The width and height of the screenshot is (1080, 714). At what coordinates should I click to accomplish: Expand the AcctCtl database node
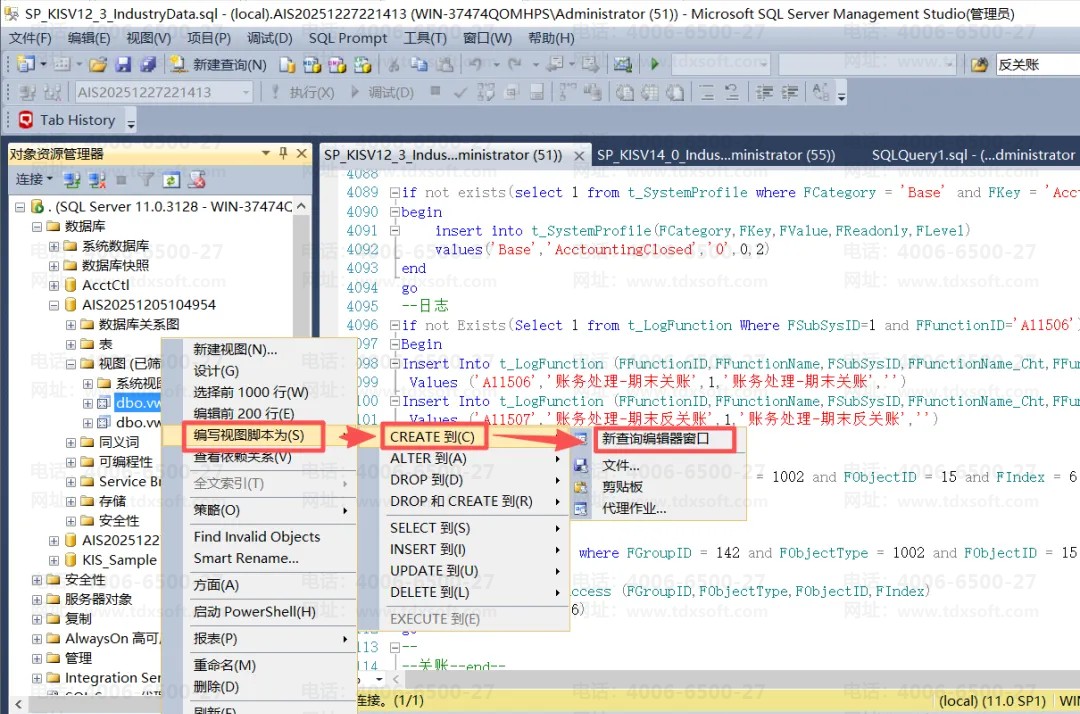[55, 285]
